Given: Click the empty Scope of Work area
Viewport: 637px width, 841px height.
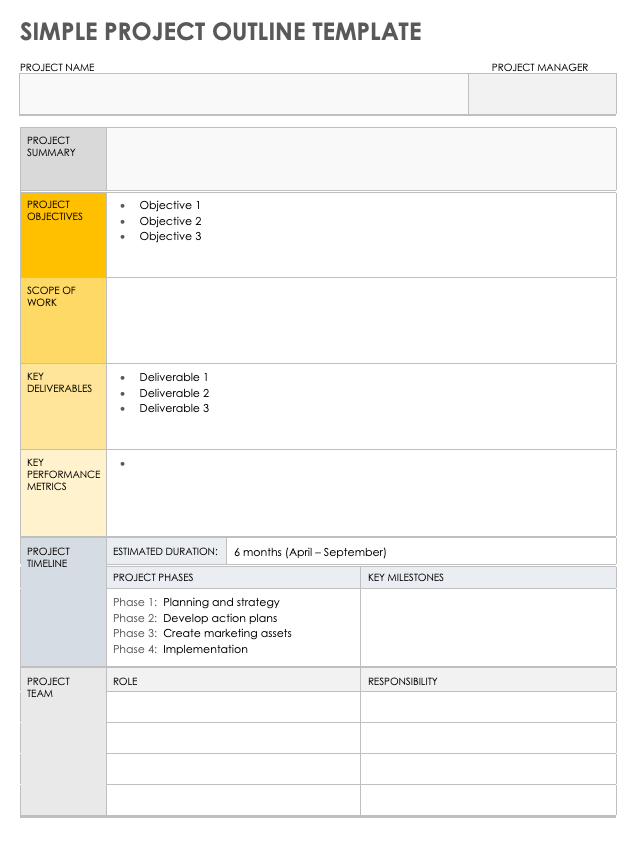Looking at the screenshot, I should 360,321.
